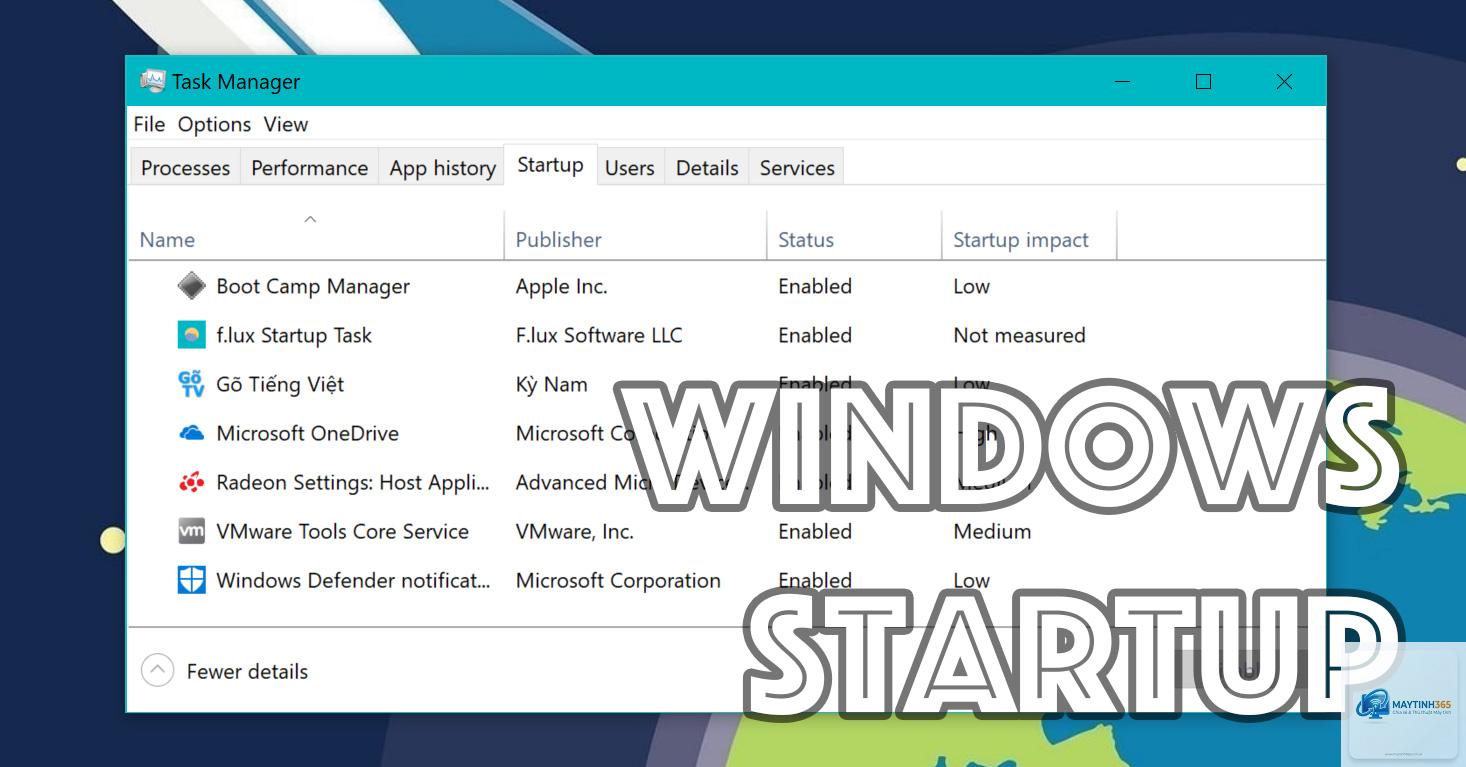Switch to the Details tab
The height and width of the screenshot is (767, 1466).
pos(707,167)
